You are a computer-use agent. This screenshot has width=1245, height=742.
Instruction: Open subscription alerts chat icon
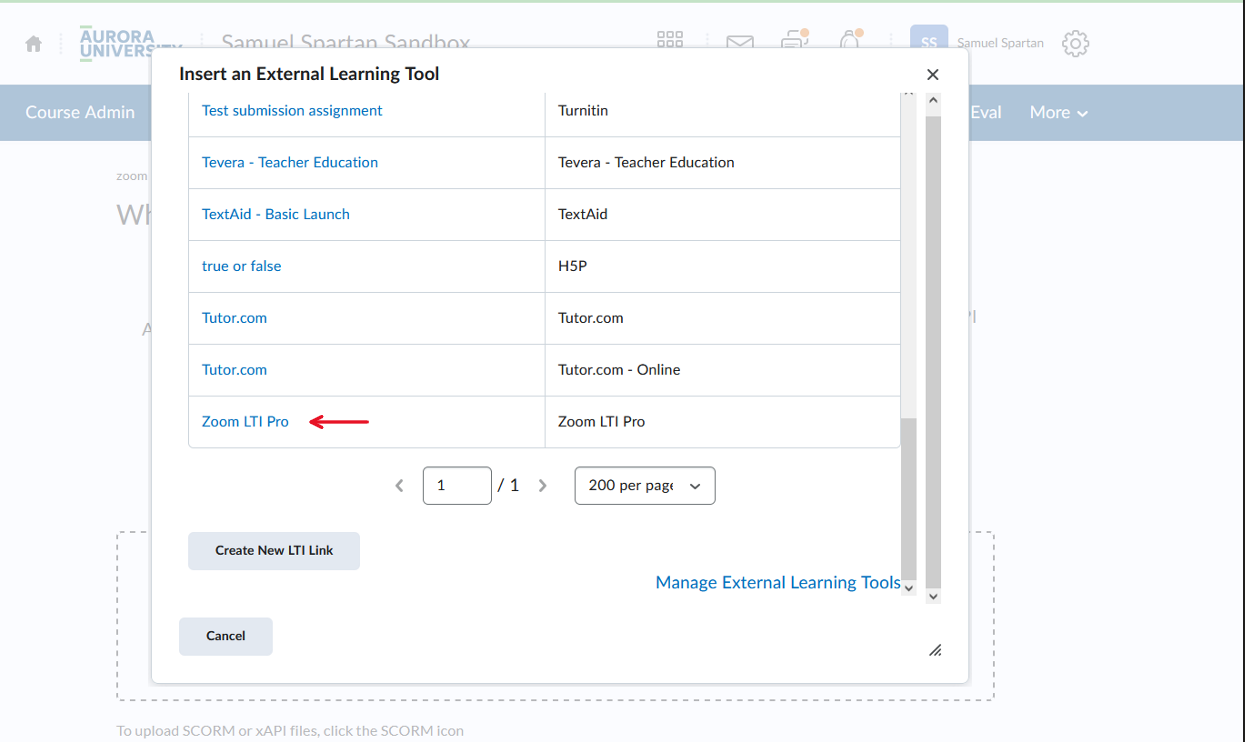click(795, 41)
